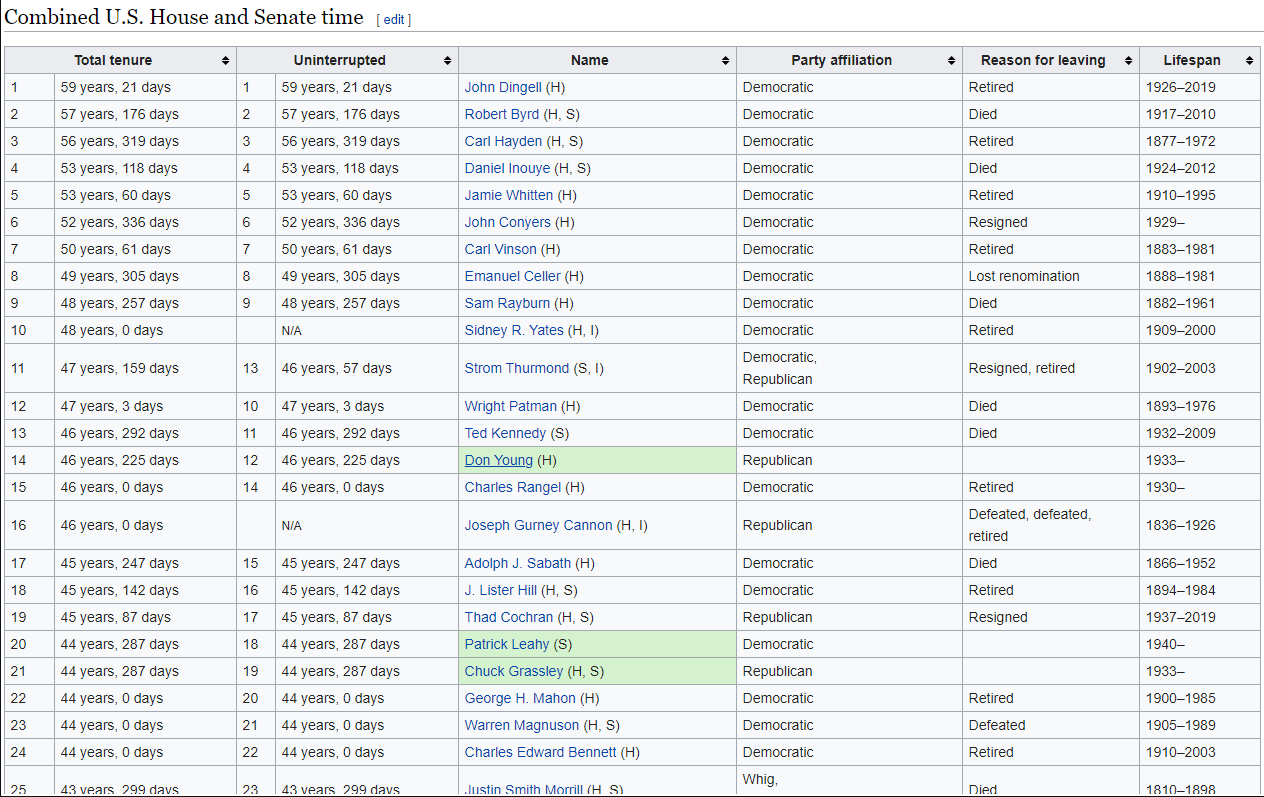Select total tenure '52 years, 336 days' cell
The height and width of the screenshot is (797, 1264).
tap(145, 222)
